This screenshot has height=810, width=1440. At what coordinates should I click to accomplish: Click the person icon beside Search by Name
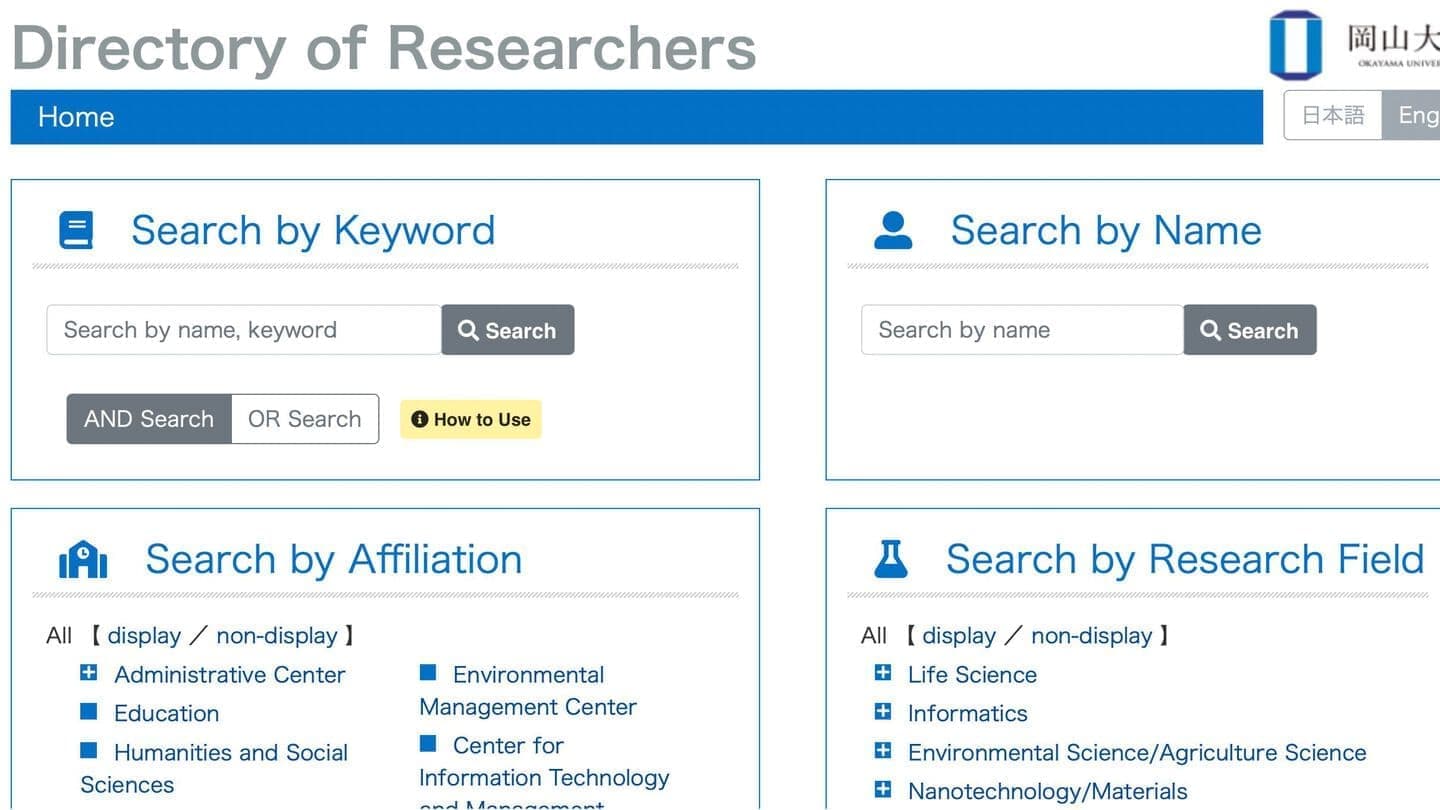coord(893,230)
